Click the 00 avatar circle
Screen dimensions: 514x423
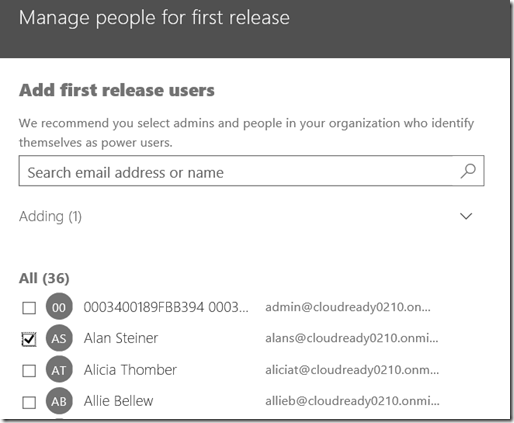59,307
